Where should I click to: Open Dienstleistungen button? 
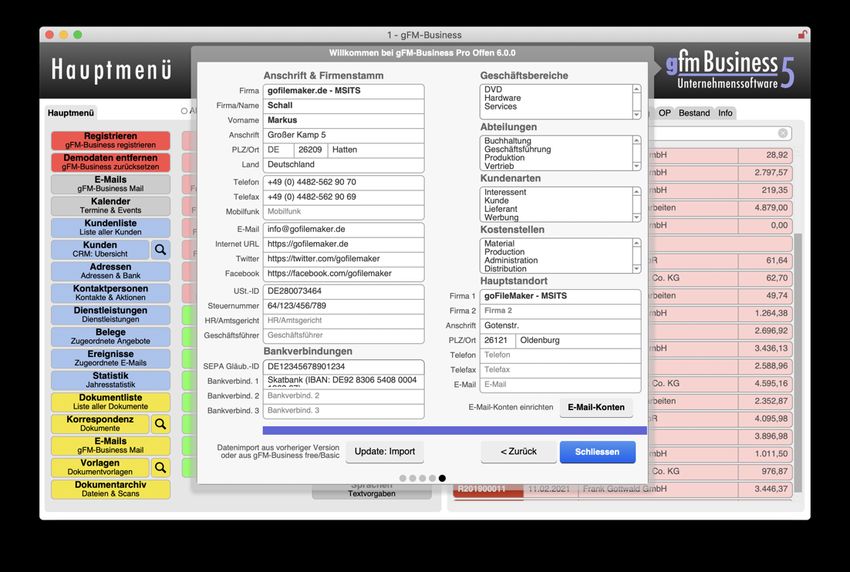[111, 315]
